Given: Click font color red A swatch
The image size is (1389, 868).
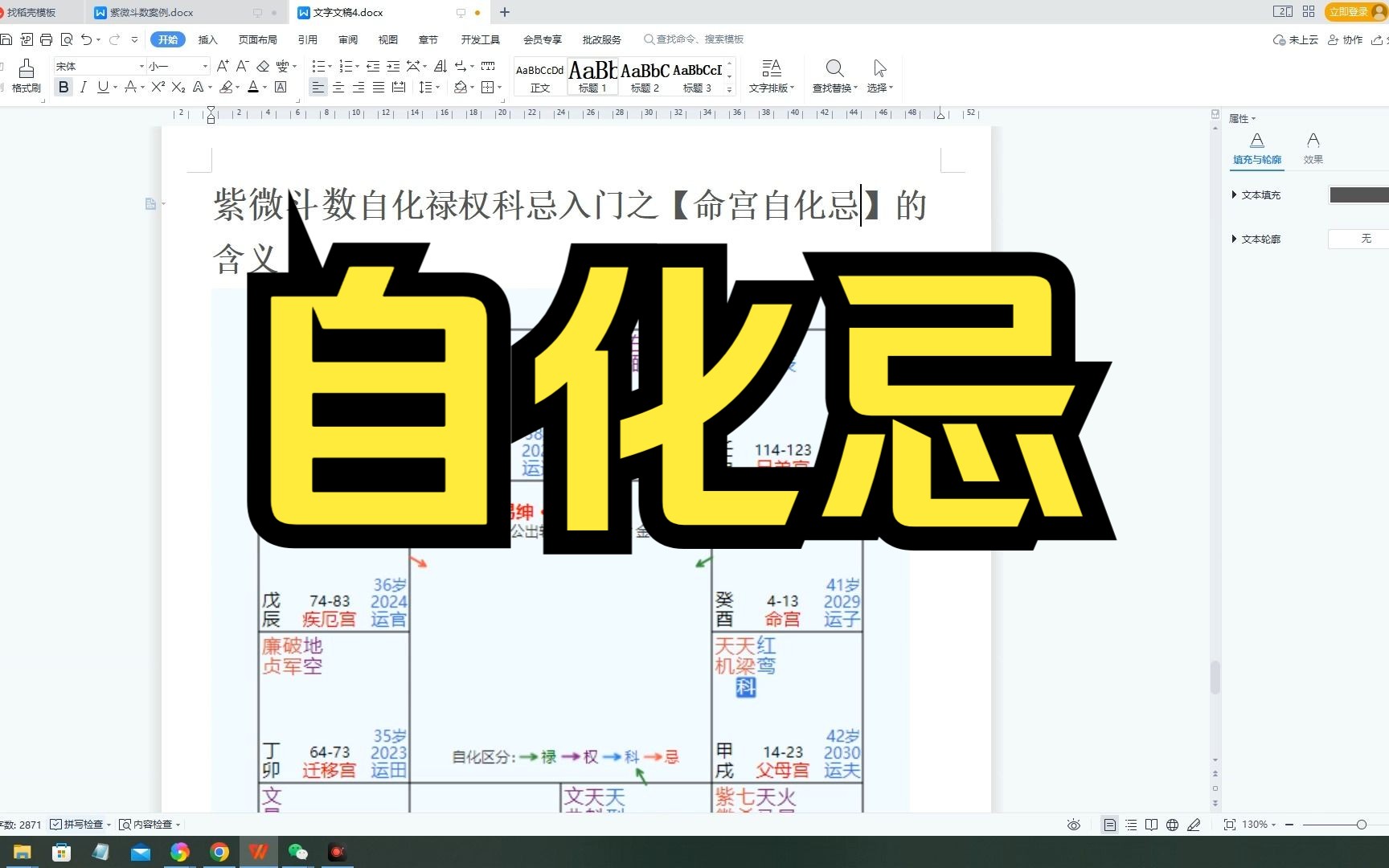Looking at the screenshot, I should point(253,87).
